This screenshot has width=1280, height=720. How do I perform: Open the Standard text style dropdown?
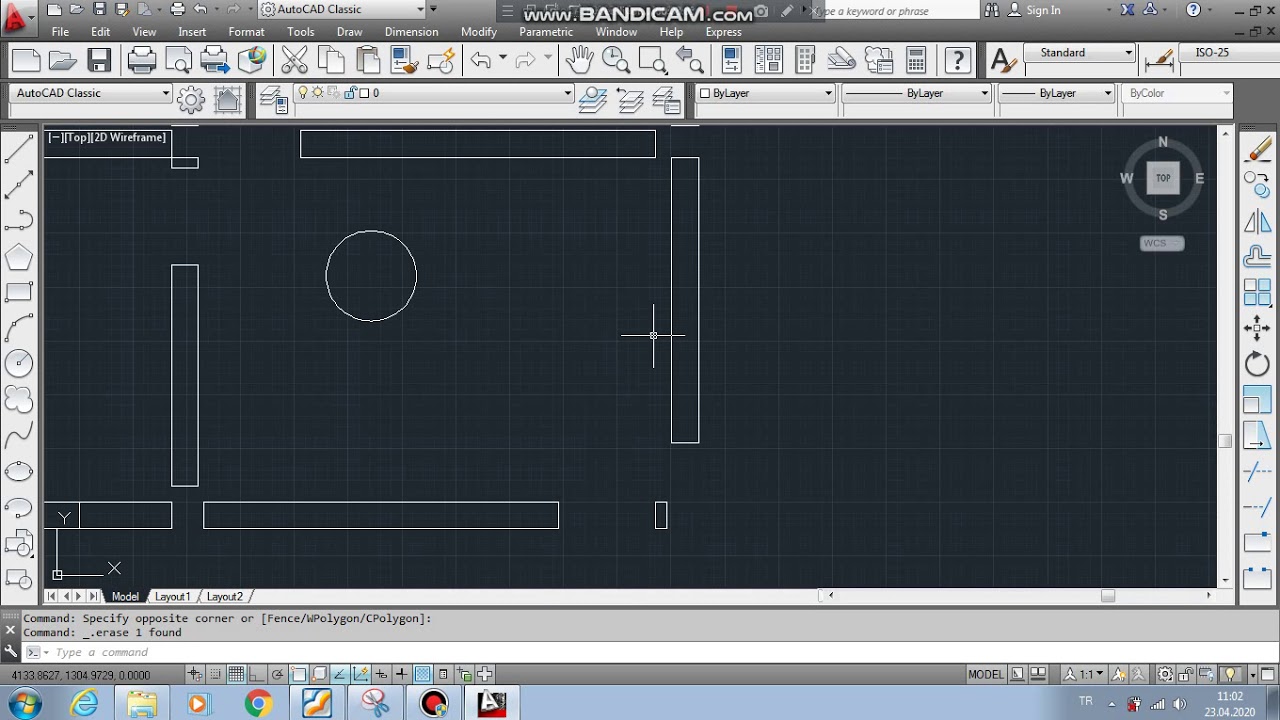pyautogui.click(x=1080, y=53)
